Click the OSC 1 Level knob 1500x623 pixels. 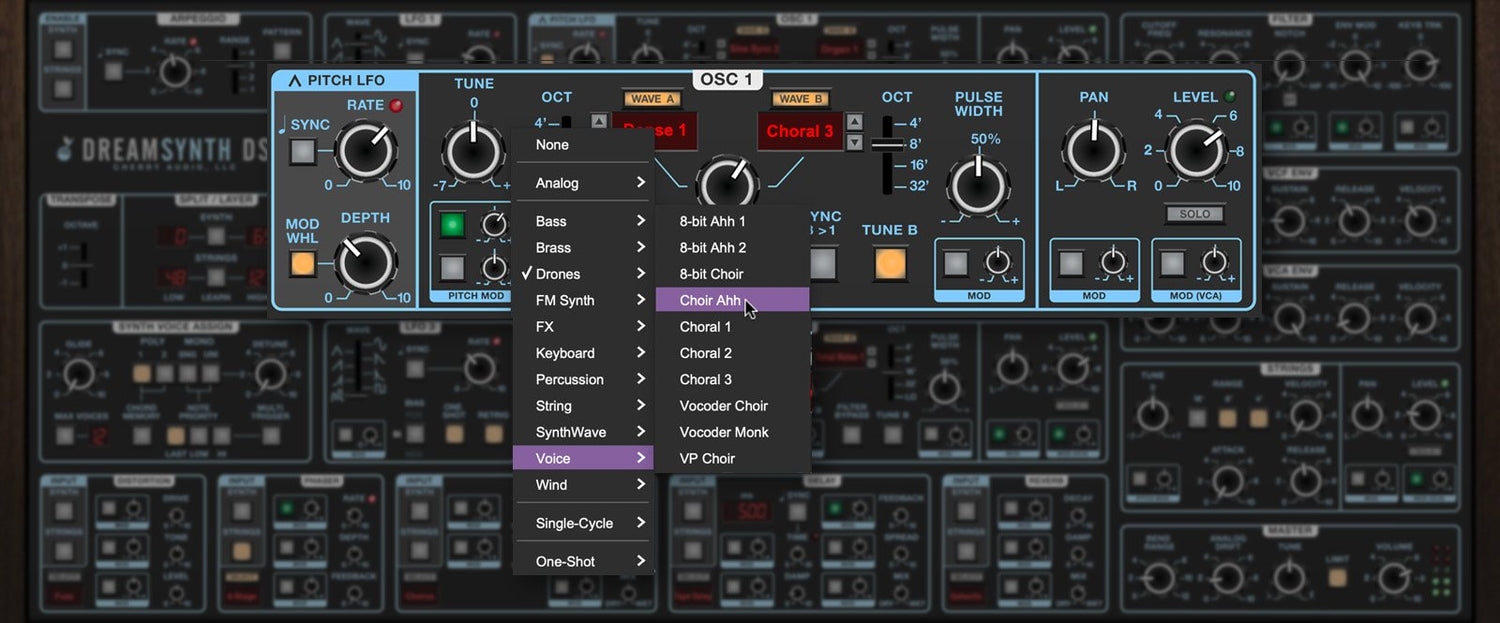coord(1196,151)
